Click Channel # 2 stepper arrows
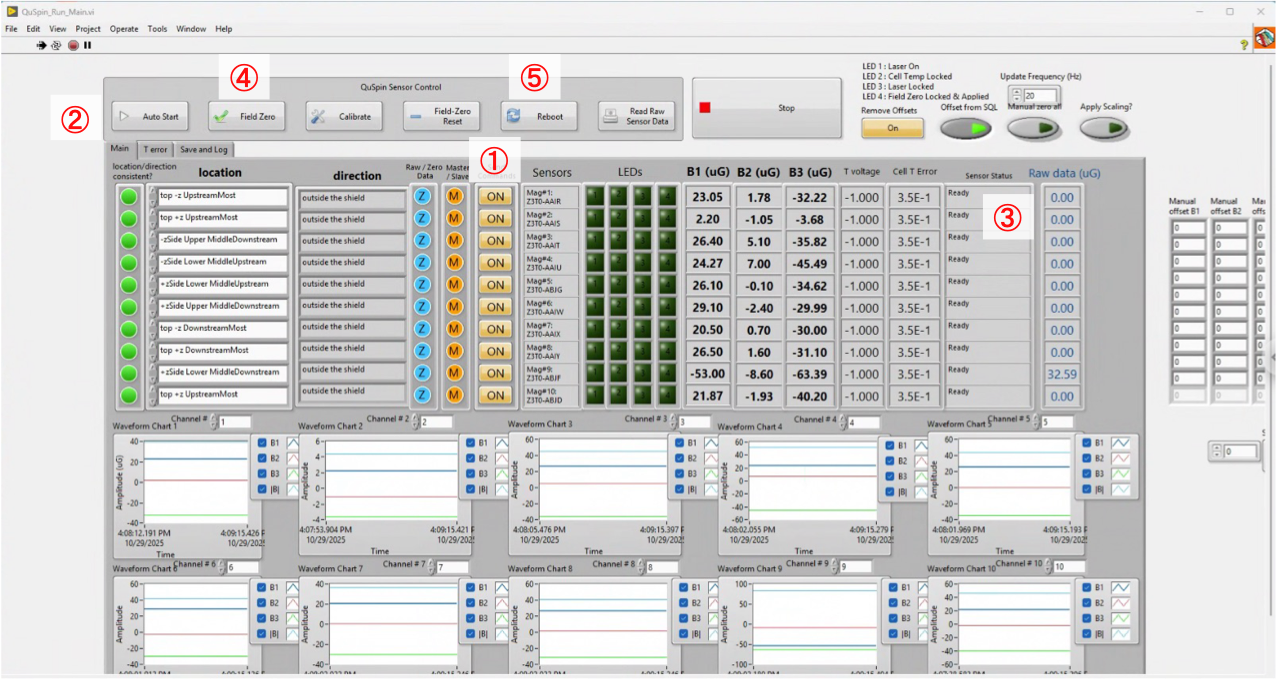Screen dimensions: 1277x679 click(415, 422)
